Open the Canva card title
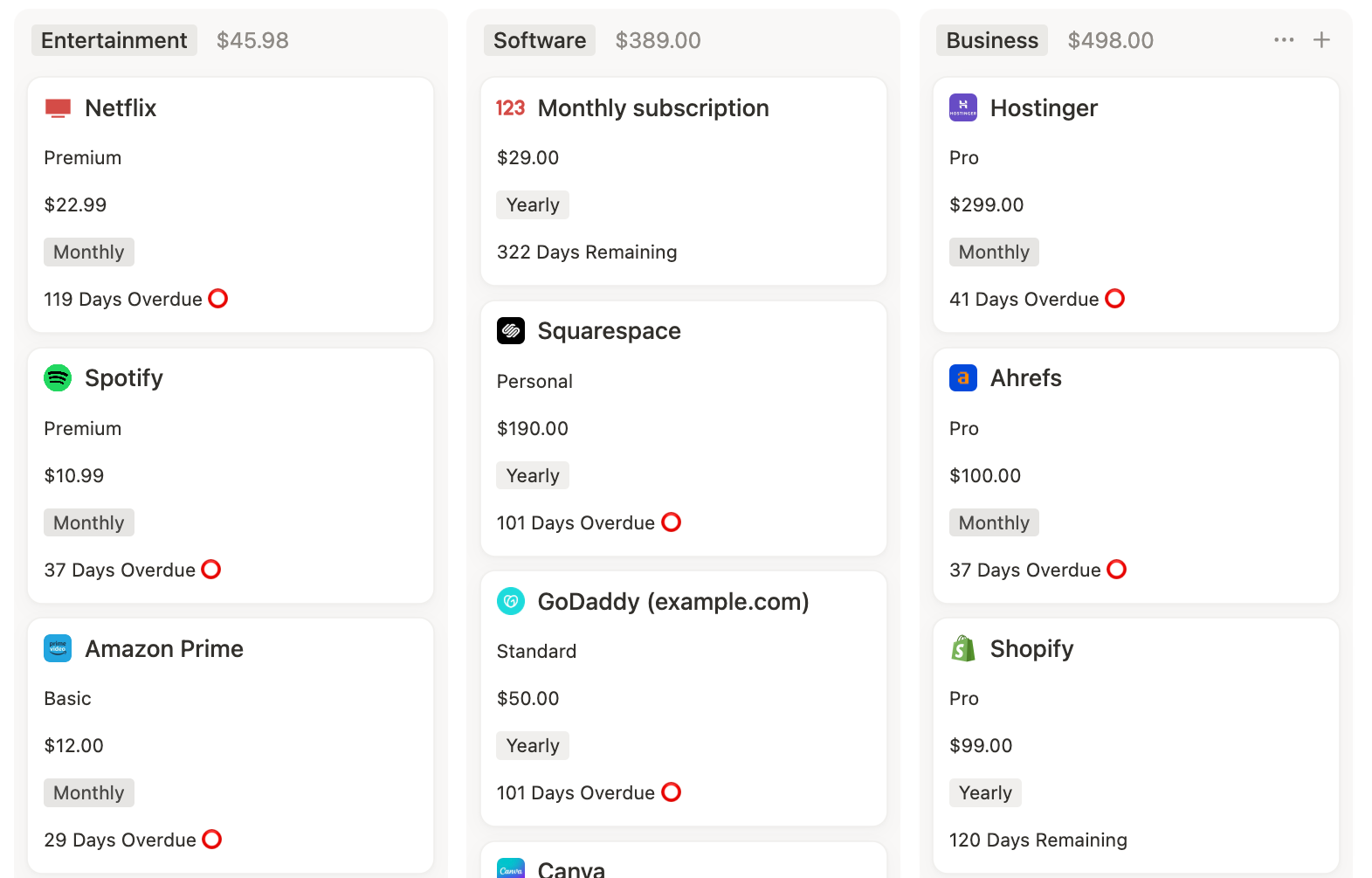1372x878 pixels. point(571,869)
